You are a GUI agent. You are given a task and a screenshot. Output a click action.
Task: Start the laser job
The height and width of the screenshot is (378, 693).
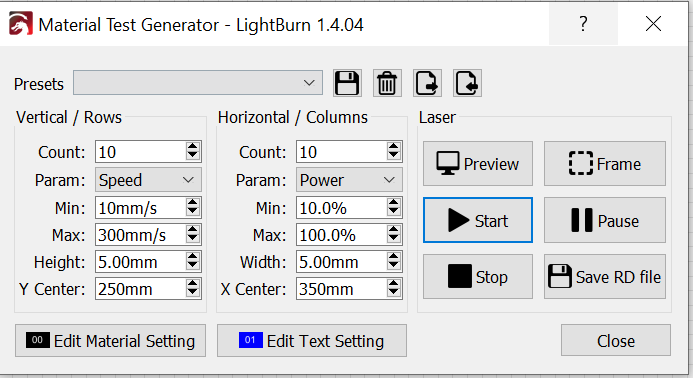tap(478, 220)
